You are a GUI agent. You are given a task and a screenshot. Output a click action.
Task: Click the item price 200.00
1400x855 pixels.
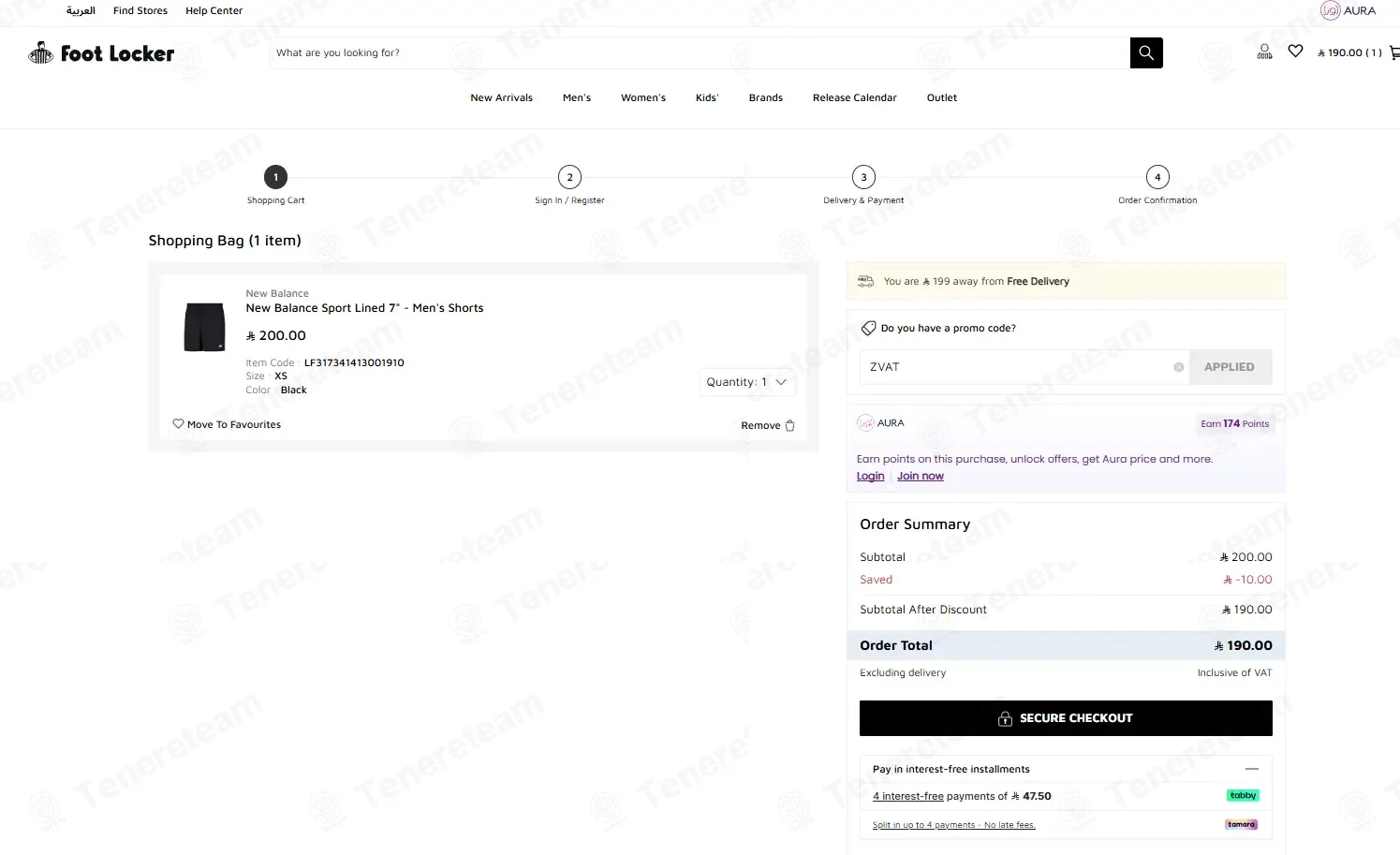275,335
